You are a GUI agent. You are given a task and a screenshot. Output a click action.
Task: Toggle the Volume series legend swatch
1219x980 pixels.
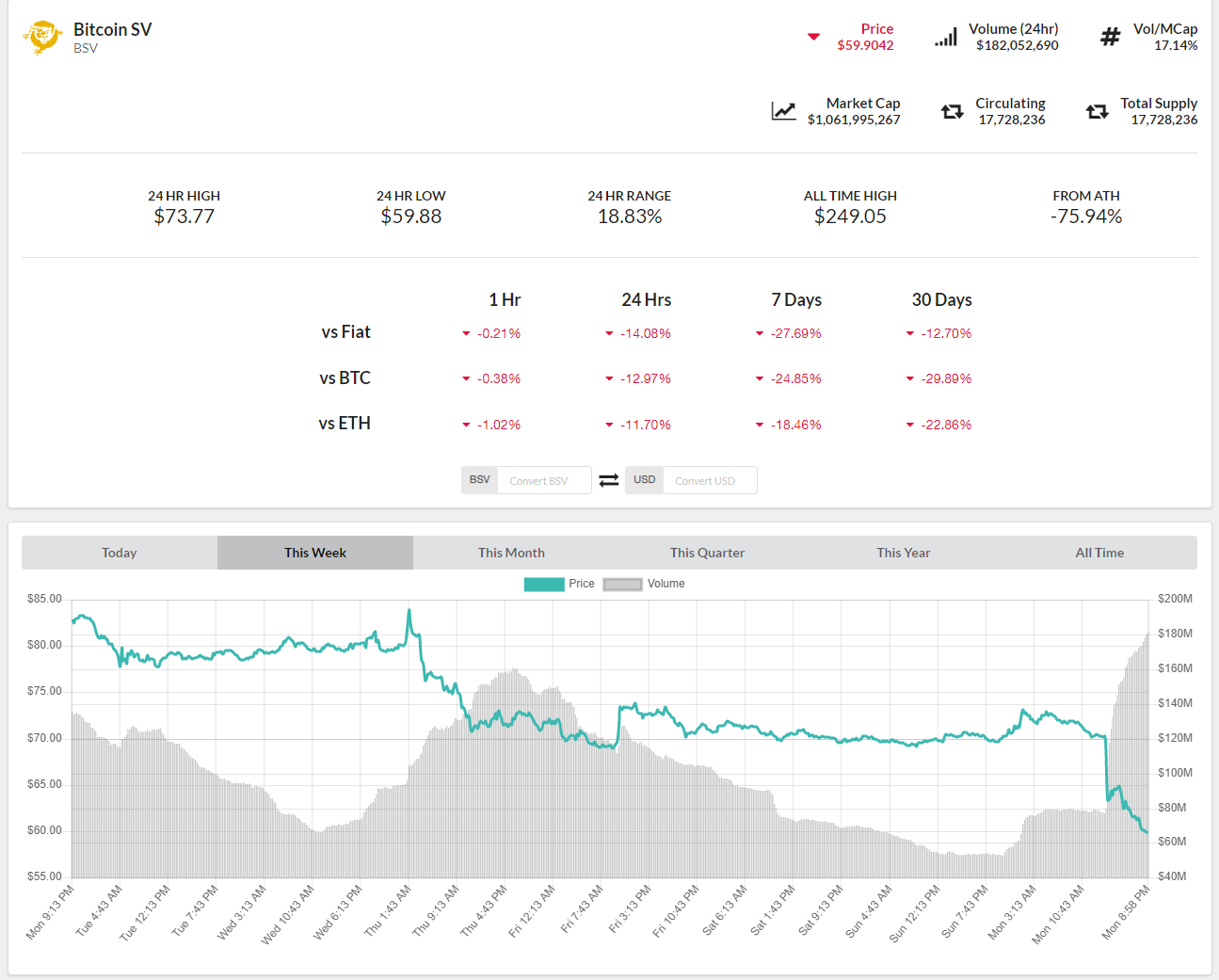coord(623,584)
